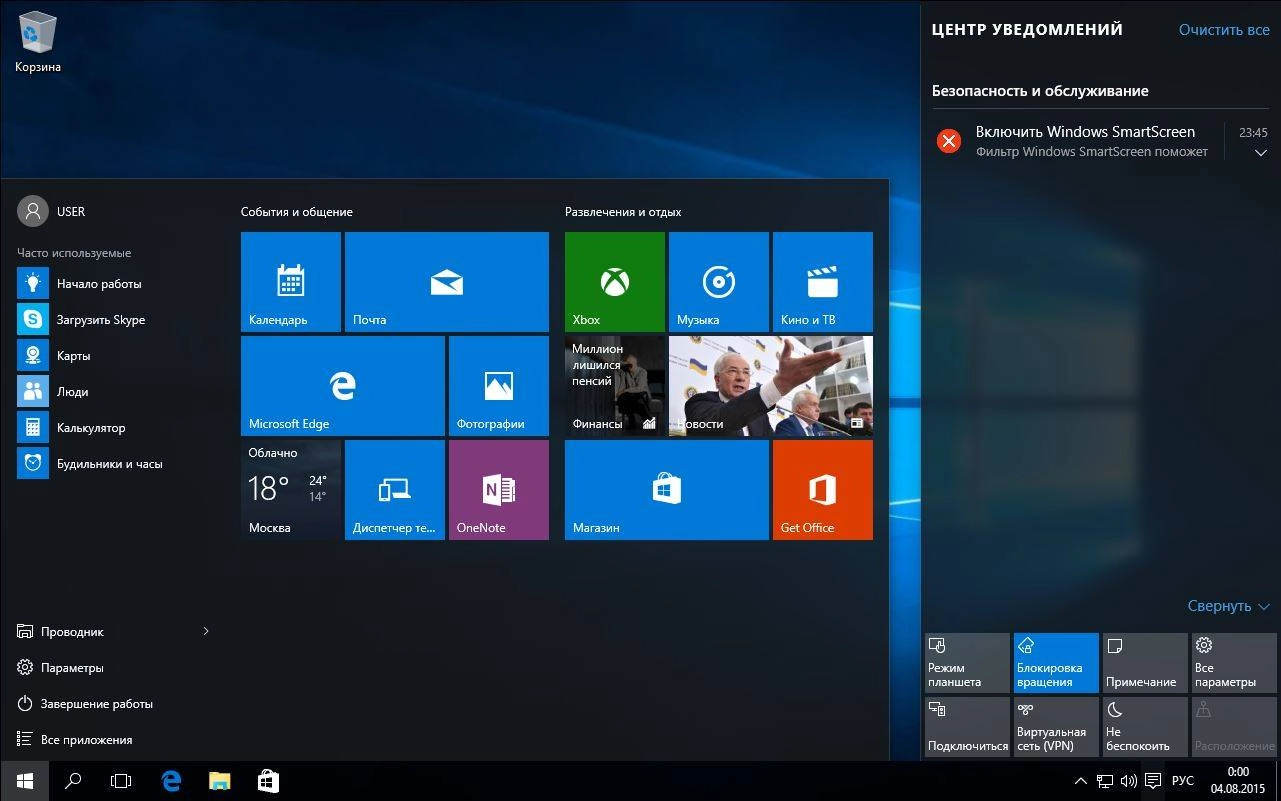Open the Календарь tile
Viewport: 1281px width, 801px height.
pos(291,282)
